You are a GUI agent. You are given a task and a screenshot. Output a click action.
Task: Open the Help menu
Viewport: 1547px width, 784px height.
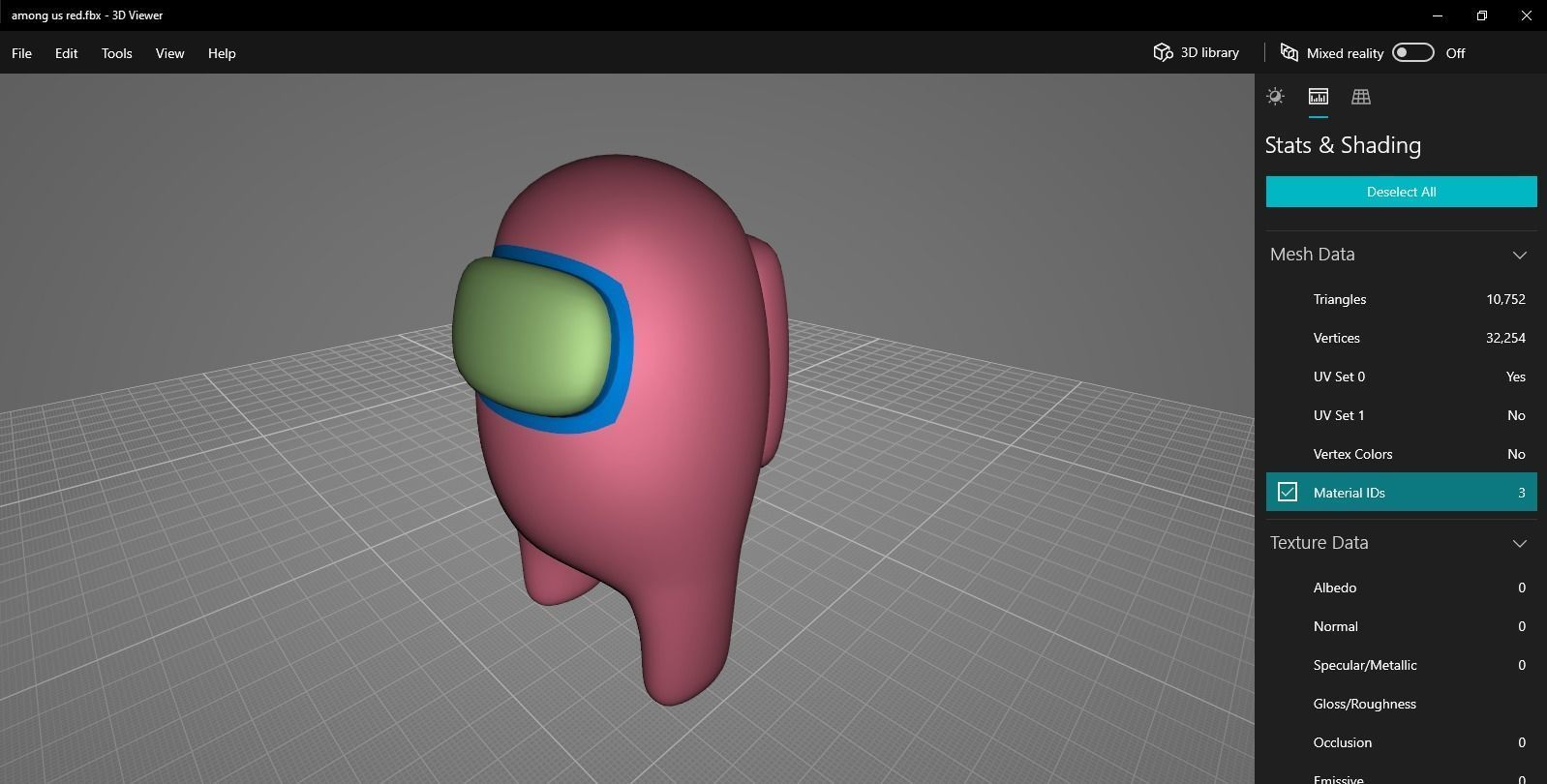coord(222,53)
